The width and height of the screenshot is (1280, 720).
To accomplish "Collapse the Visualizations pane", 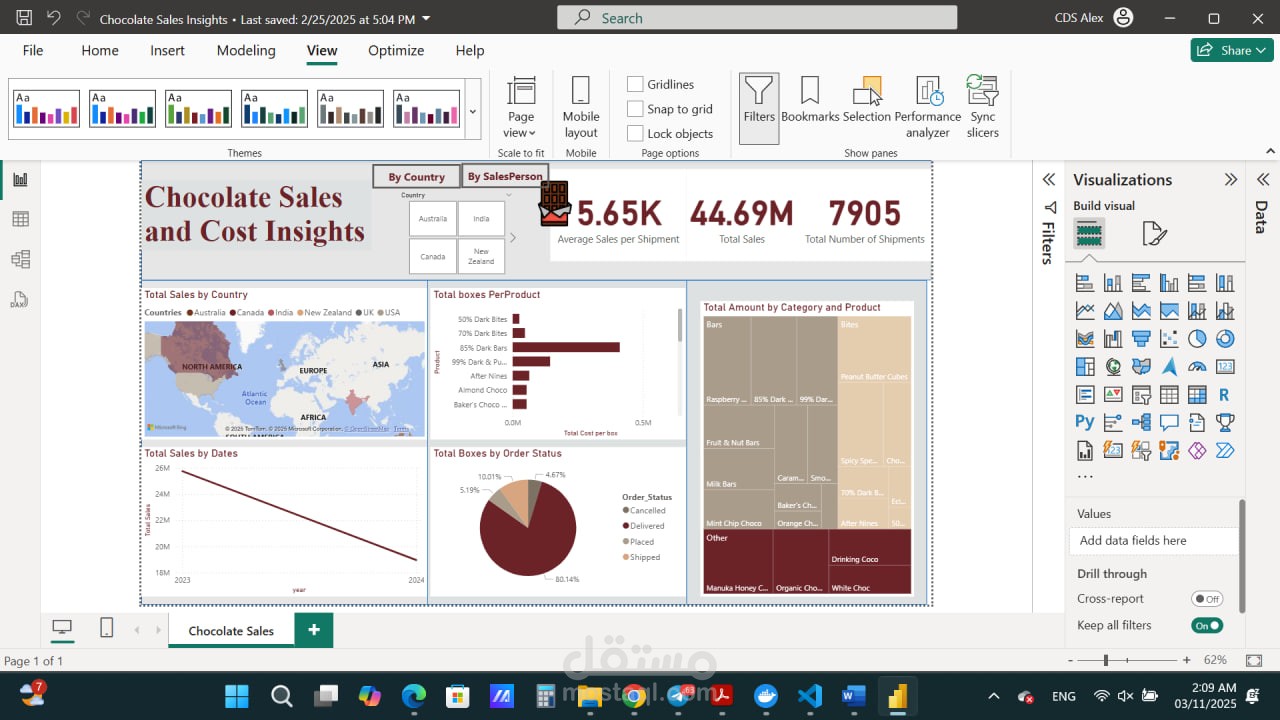I will pyautogui.click(x=1231, y=180).
